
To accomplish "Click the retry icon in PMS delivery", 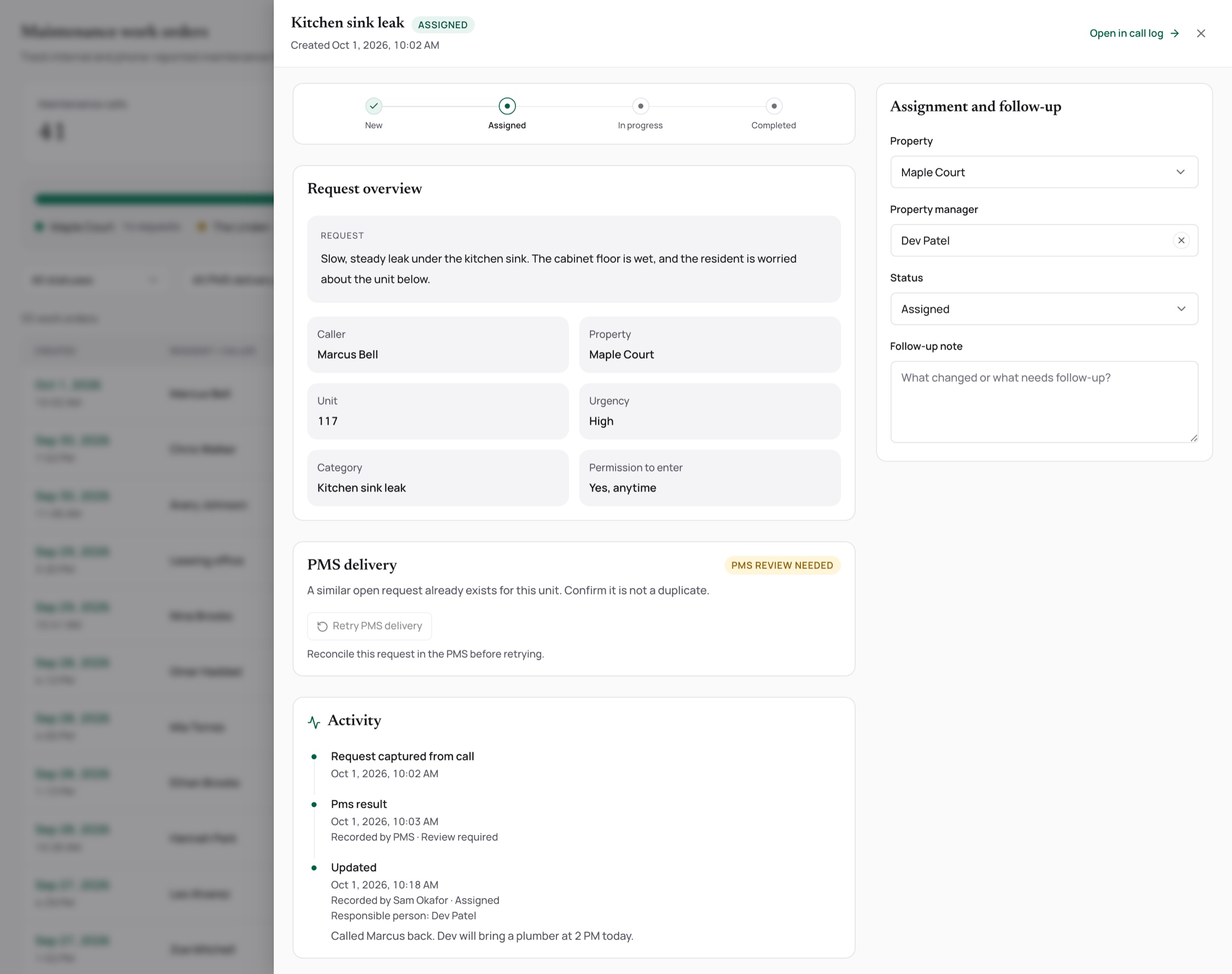I will pyautogui.click(x=322, y=626).
